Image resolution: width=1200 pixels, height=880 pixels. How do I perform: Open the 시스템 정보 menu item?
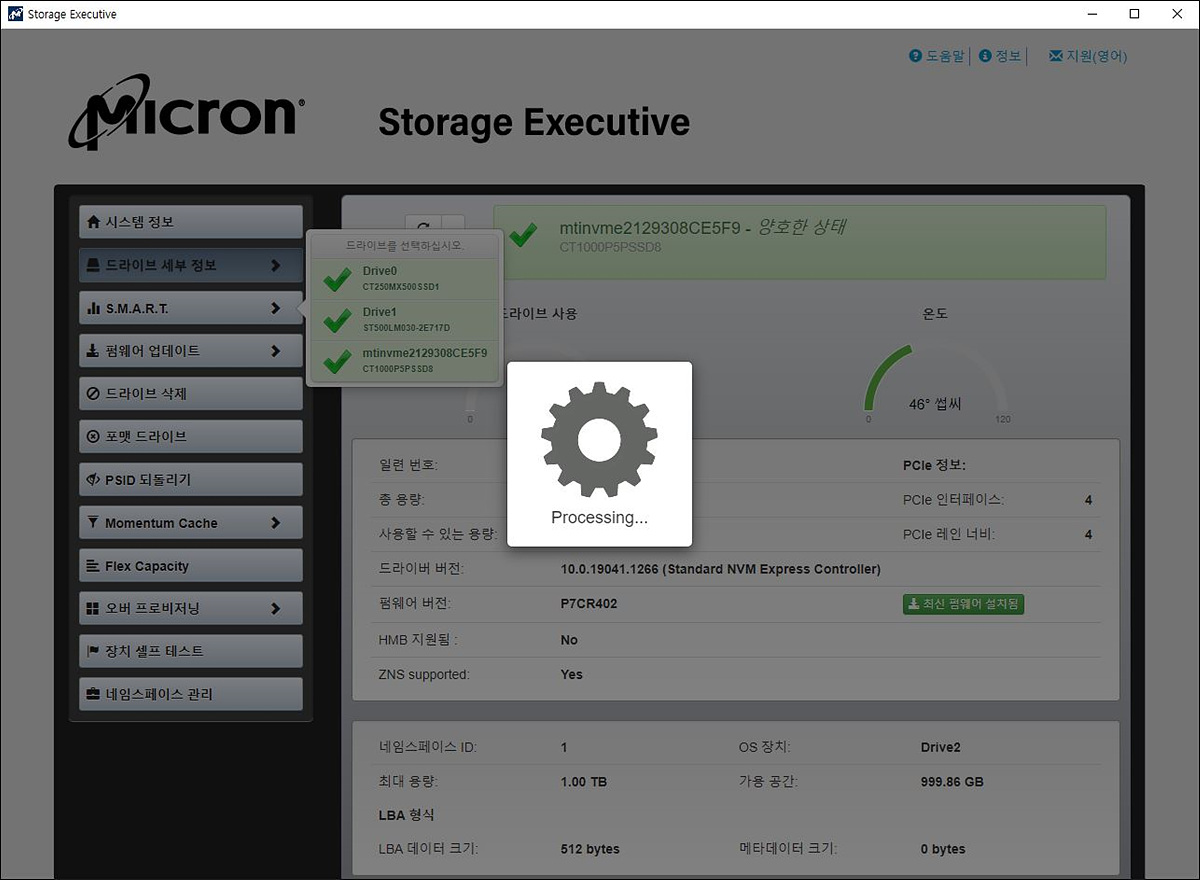click(190, 222)
